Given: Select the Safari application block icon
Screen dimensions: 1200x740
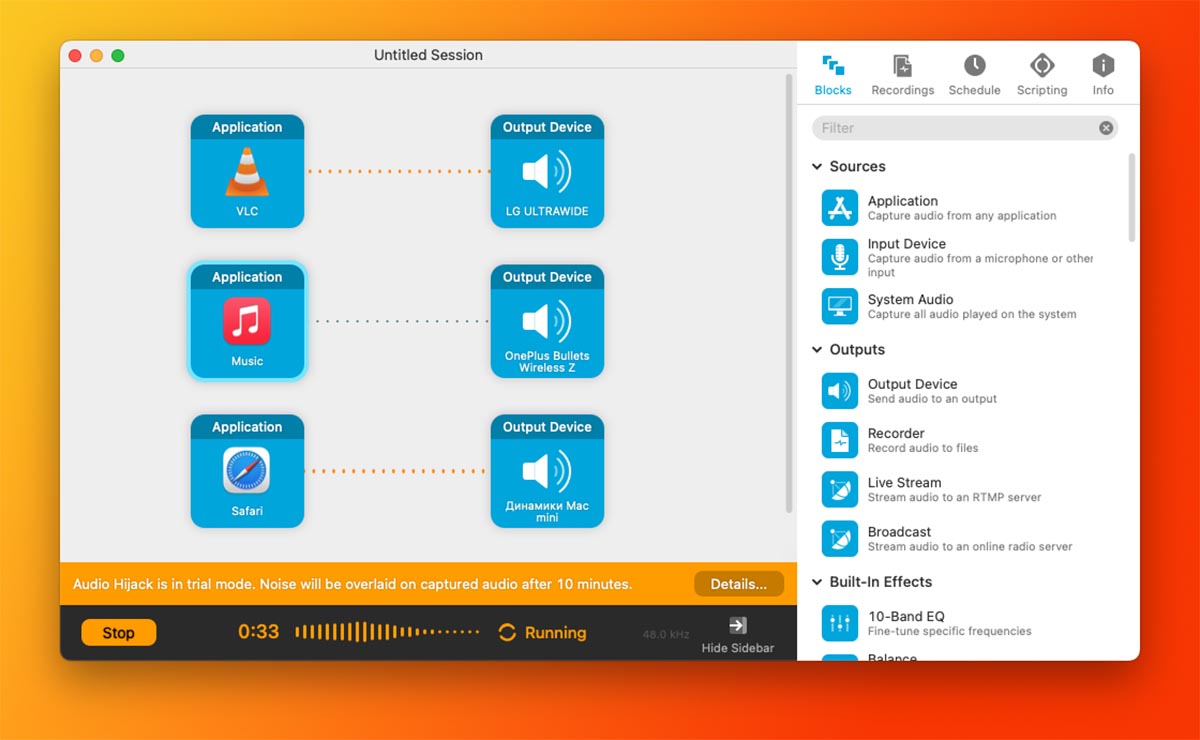Looking at the screenshot, I should pyautogui.click(x=247, y=471).
